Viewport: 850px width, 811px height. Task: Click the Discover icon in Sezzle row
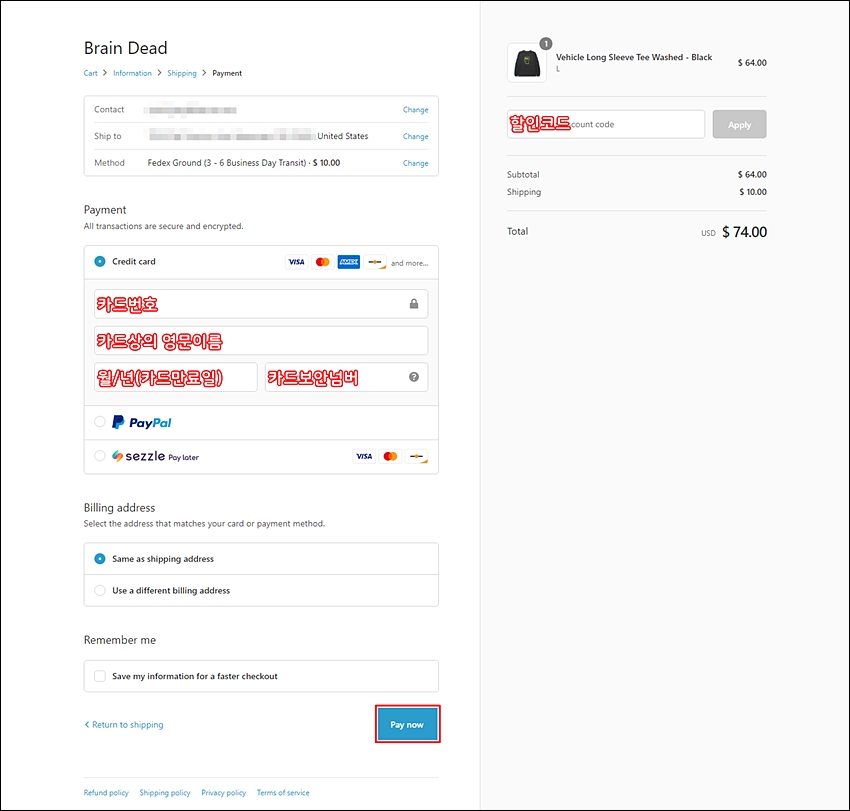[x=417, y=456]
